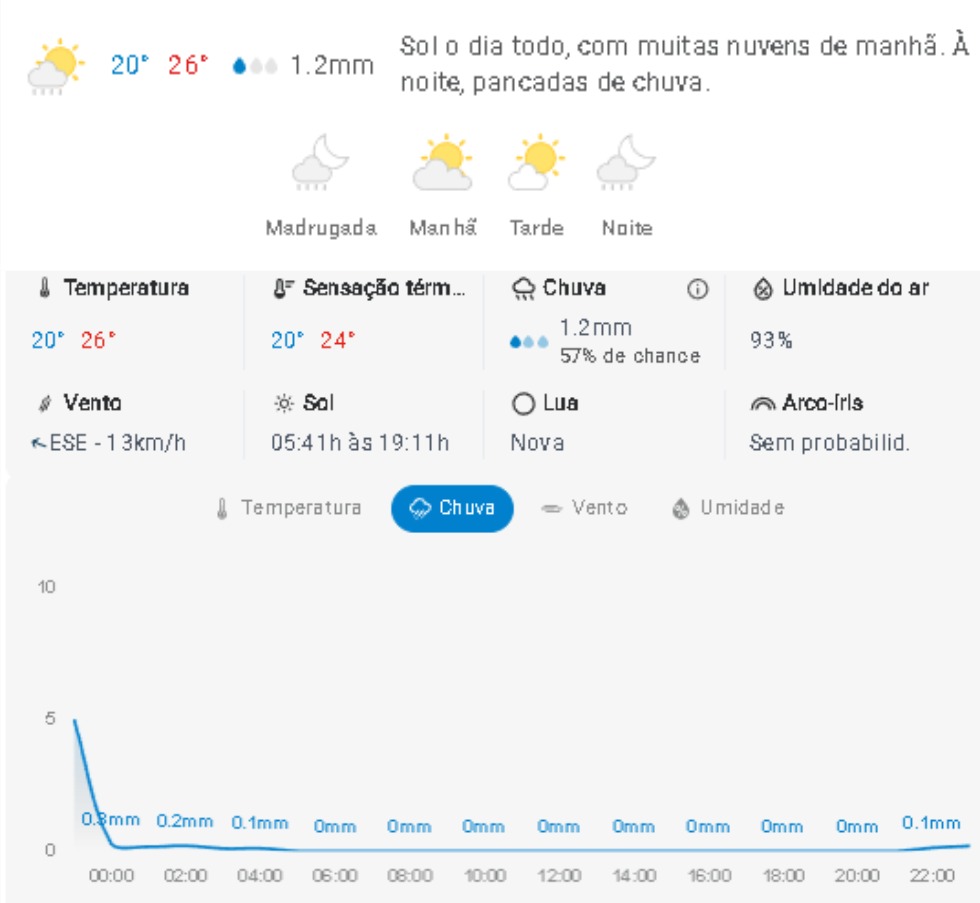This screenshot has width=980, height=903.
Task: Click the Chuva info circle icon
Action: (697, 290)
